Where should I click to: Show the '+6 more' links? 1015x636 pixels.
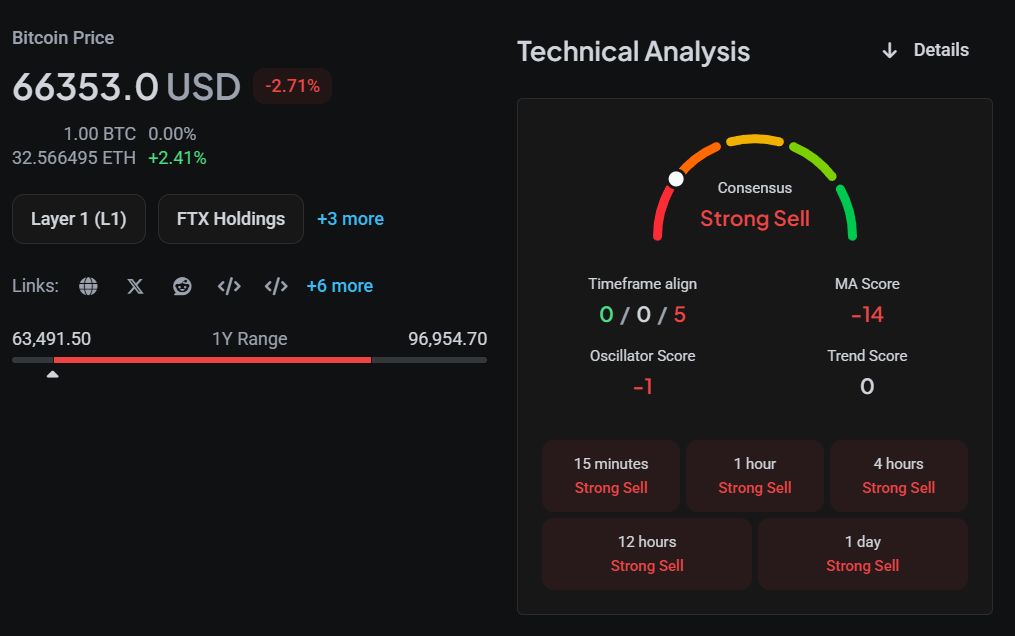[x=339, y=286]
